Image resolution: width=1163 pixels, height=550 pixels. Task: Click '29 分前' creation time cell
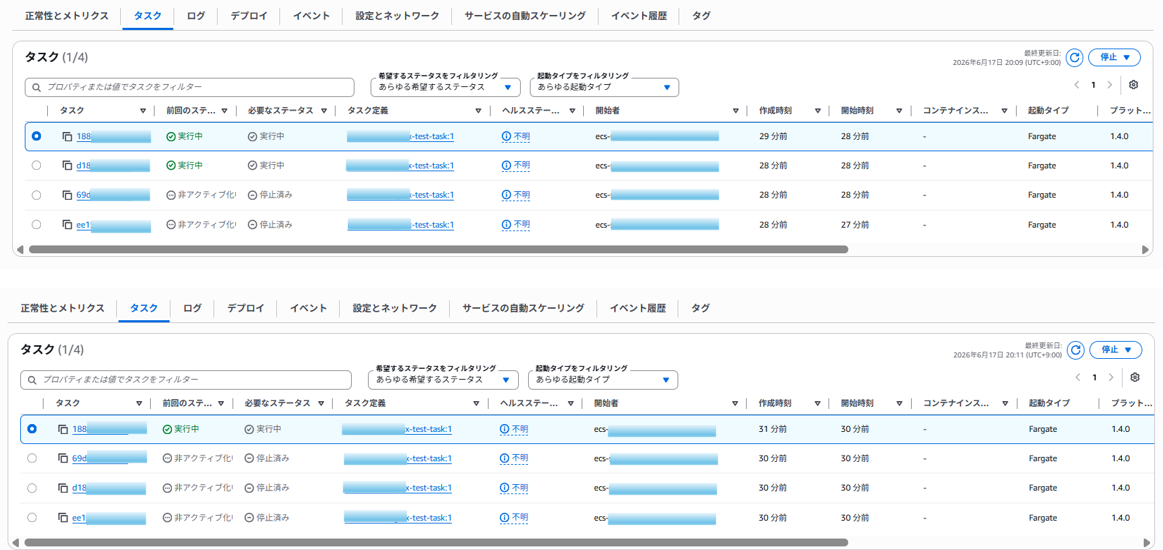click(x=773, y=136)
